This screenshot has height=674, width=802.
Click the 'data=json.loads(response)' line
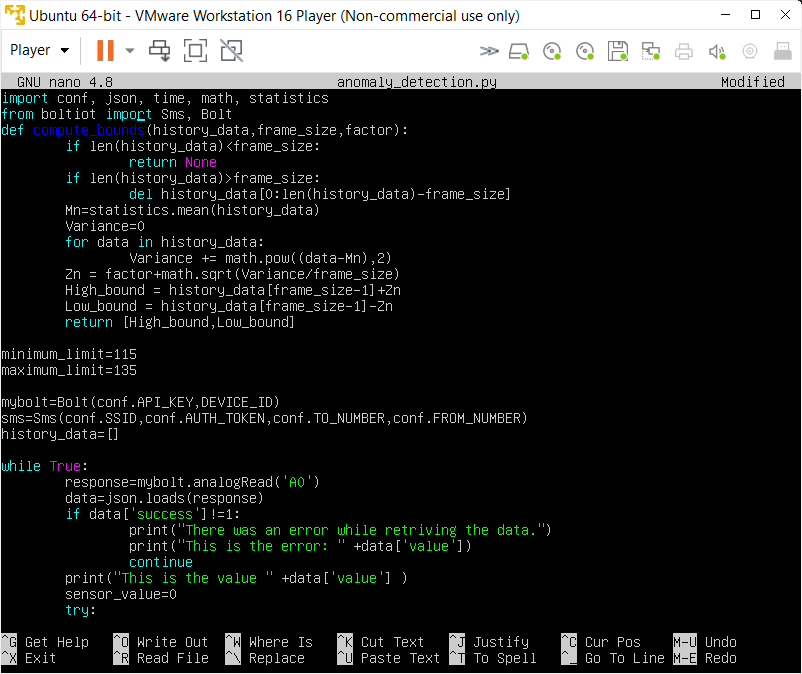click(x=164, y=498)
